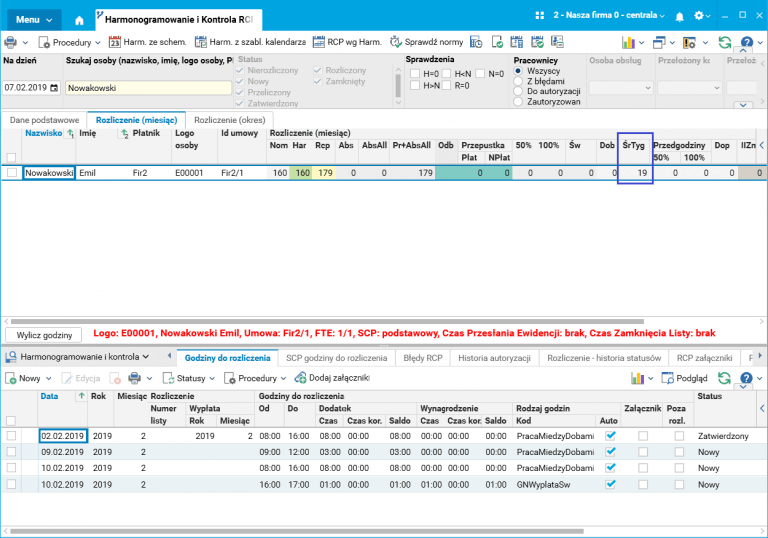Click Harm. z szabl. kalendarza button

pyautogui.click(x=250, y=42)
